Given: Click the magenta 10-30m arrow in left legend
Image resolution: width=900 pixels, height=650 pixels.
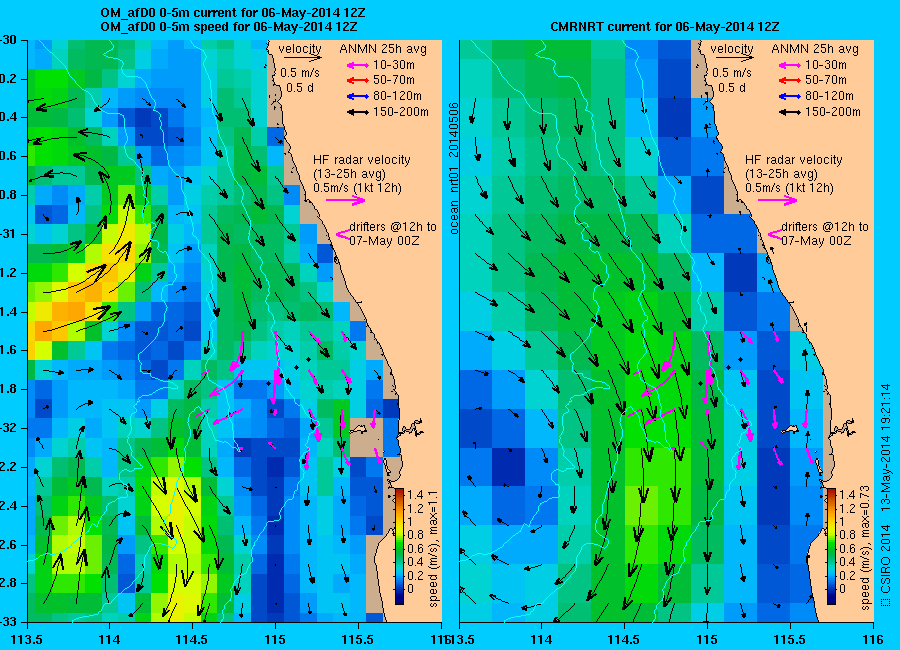Looking at the screenshot, I should click(x=358, y=65).
